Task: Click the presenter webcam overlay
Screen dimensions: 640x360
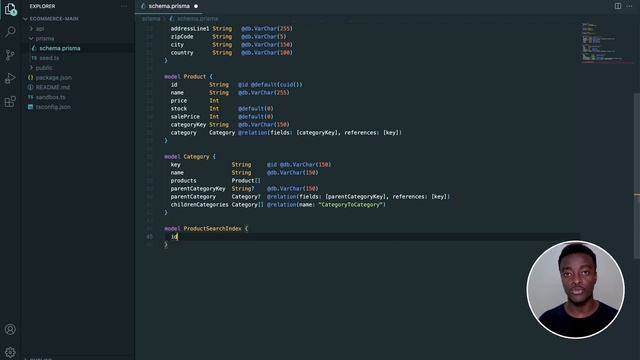Action: click(576, 289)
